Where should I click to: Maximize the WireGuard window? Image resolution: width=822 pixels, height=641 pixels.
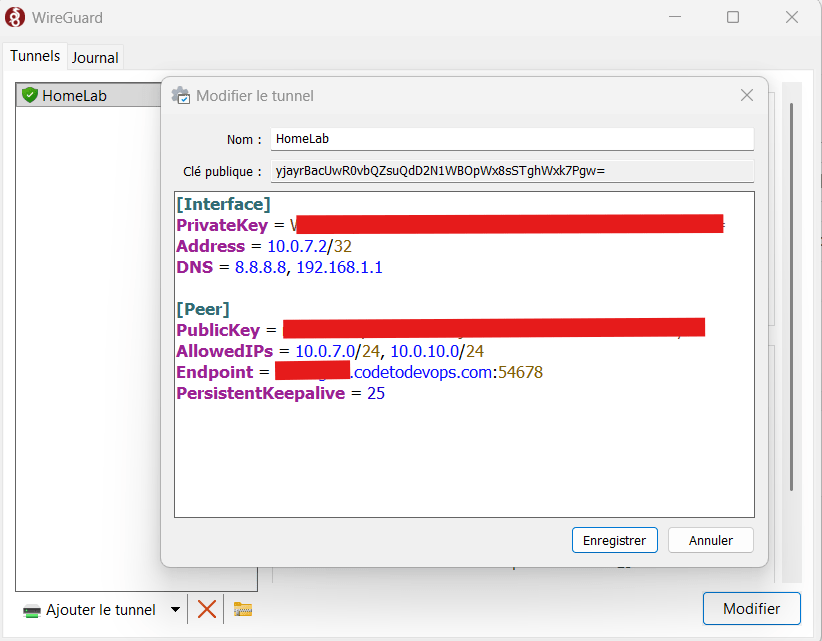pos(733,17)
